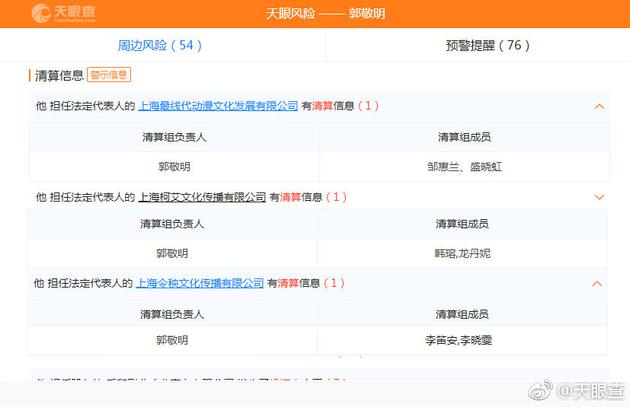This screenshot has height=407, width=630.
Task: Open 上海最世代动漫文化发展有限公司 company link
Action: pyautogui.click(x=218, y=106)
